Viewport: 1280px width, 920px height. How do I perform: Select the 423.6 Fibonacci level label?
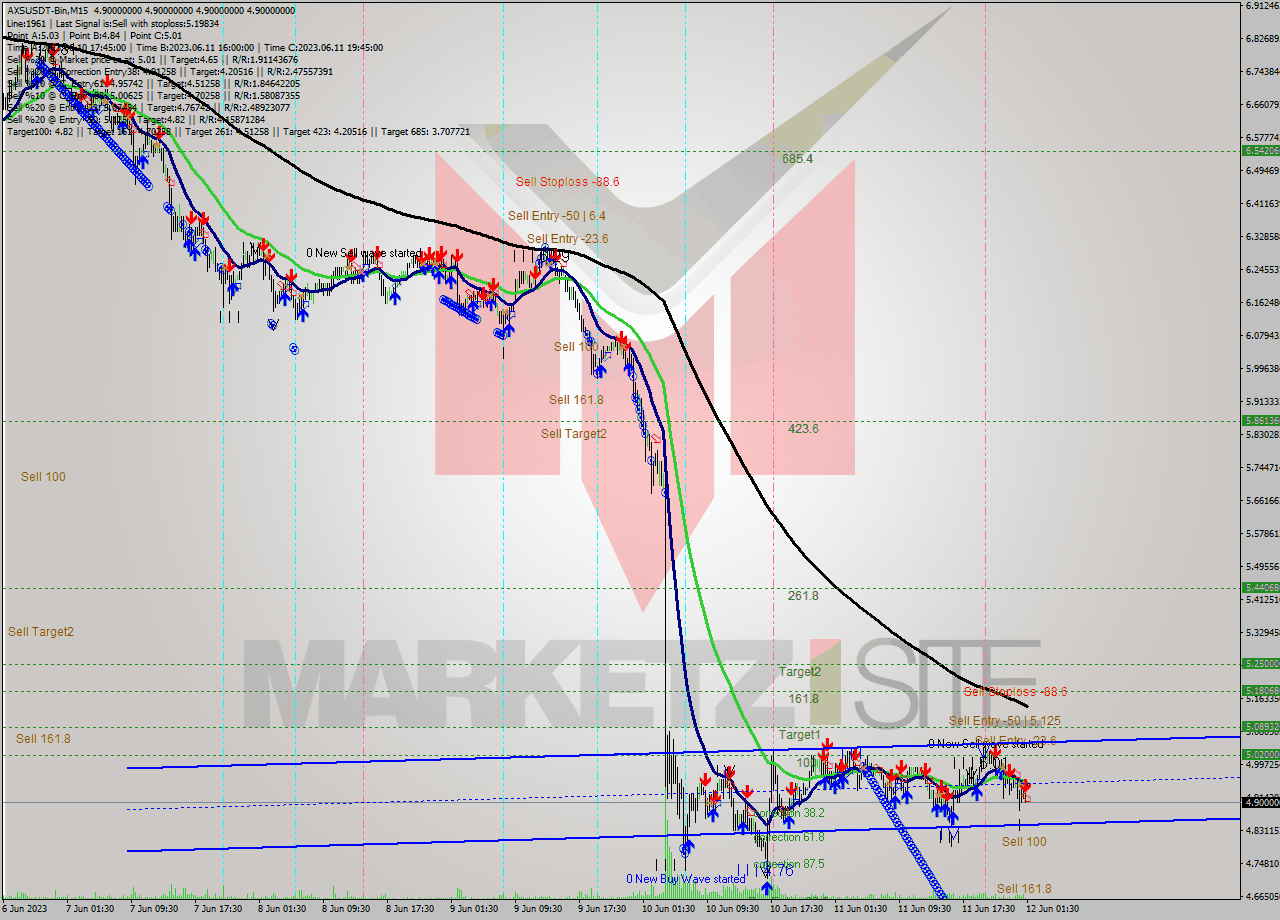[x=803, y=429]
